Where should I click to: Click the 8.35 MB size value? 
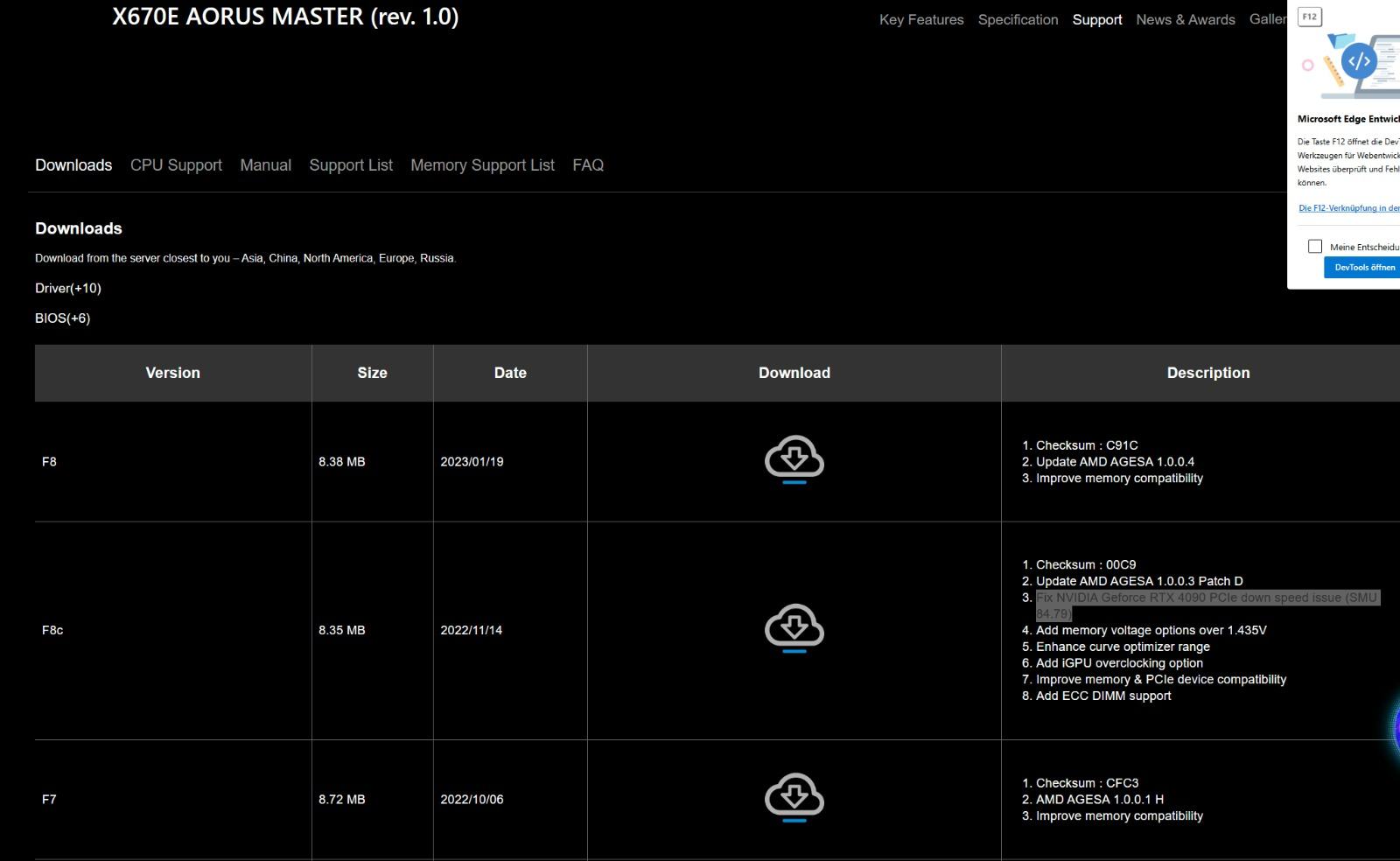coord(342,630)
